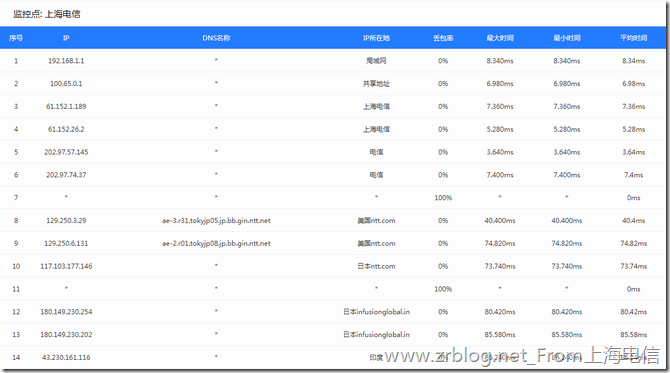
Task: Select max time 6.980ms in row 2
Action: 500,84
